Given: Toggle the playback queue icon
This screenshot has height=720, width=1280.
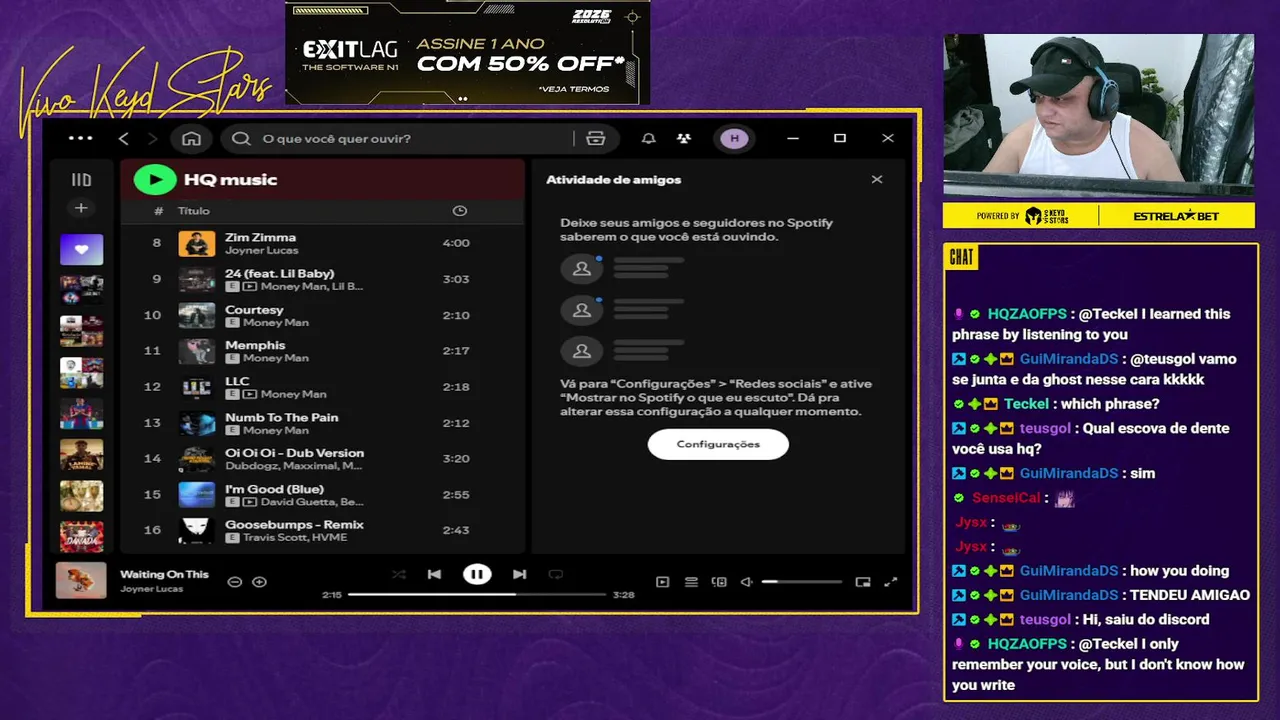Looking at the screenshot, I should point(691,582).
